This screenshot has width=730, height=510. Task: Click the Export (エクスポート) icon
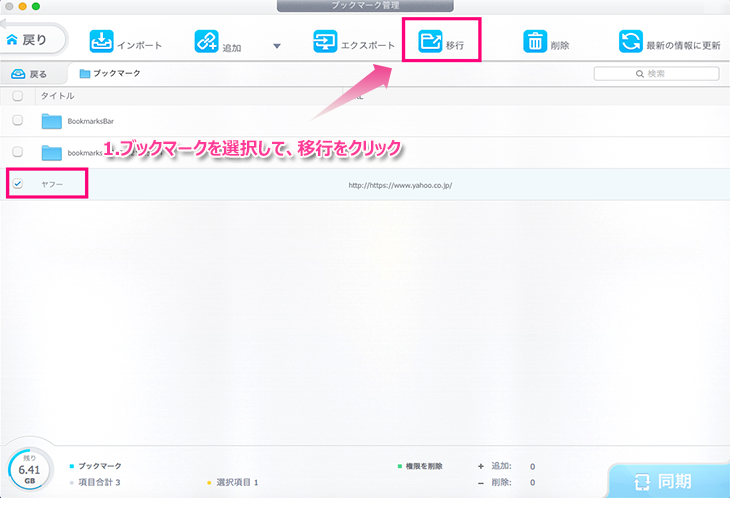[326, 42]
